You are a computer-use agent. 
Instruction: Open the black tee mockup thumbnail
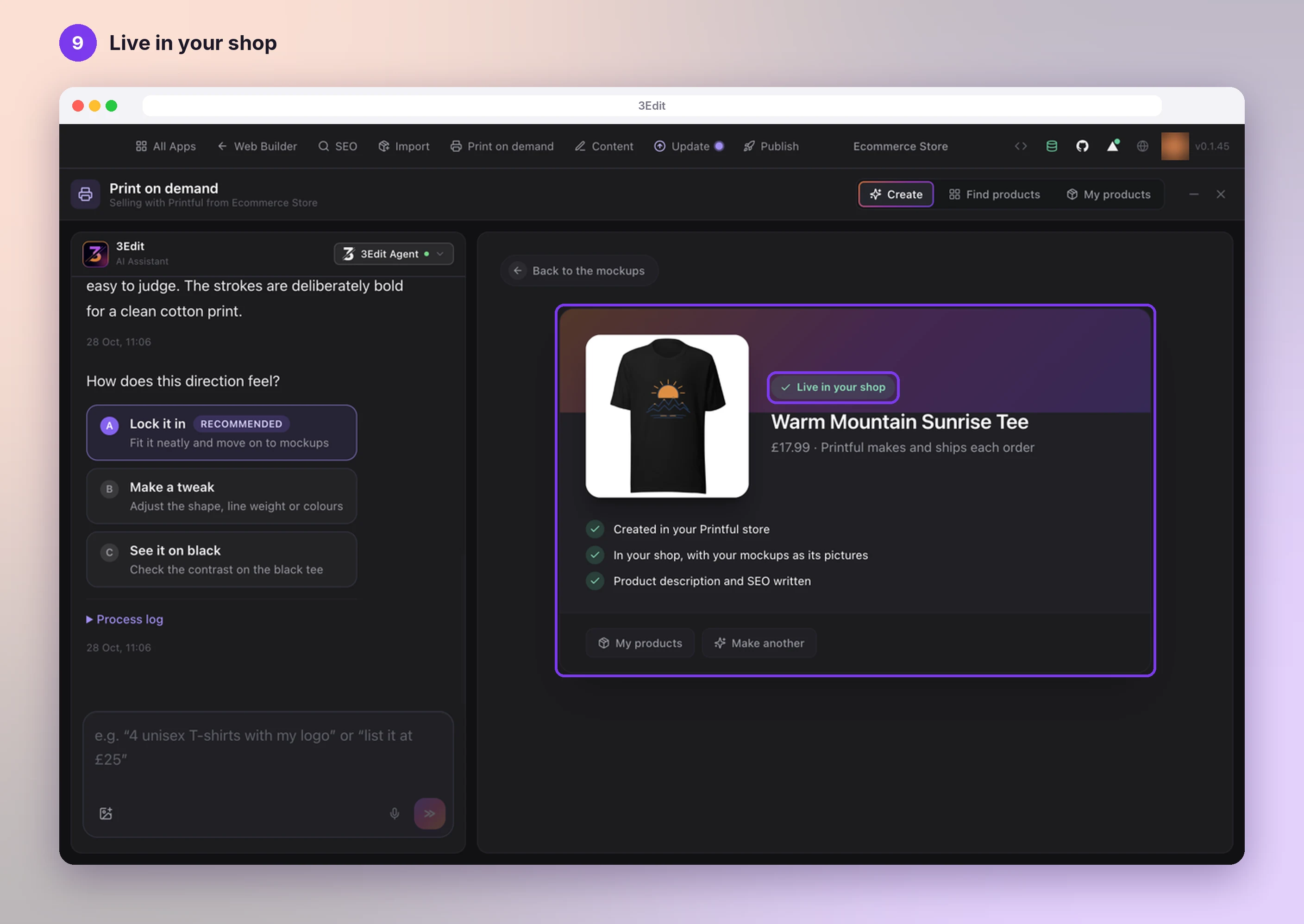point(666,416)
